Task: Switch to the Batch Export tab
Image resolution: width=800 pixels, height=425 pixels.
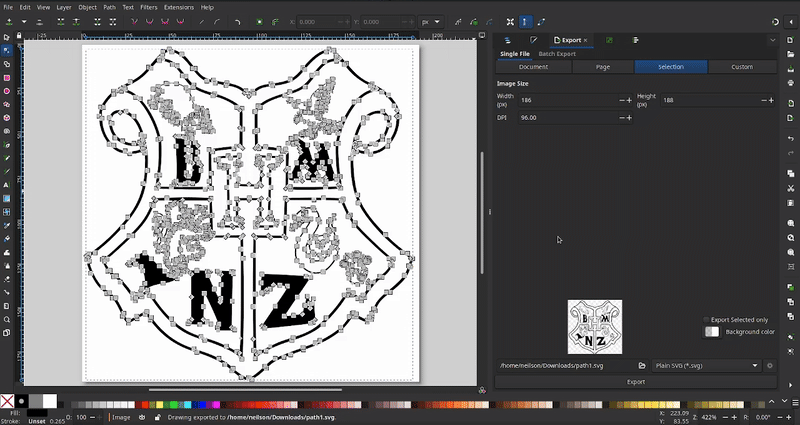Action: pos(555,53)
